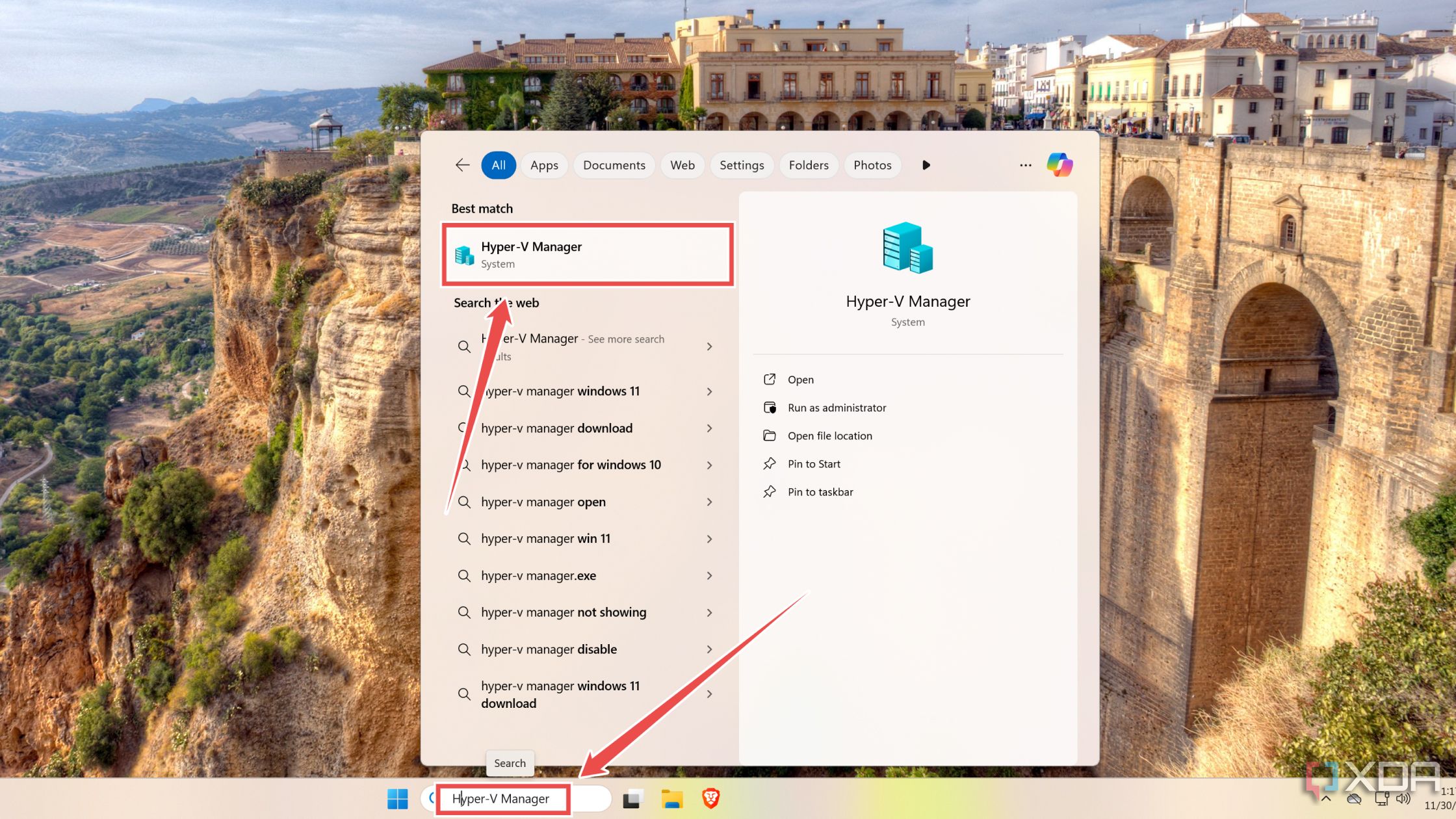Image resolution: width=1456 pixels, height=819 pixels.
Task: Show more filter tabs with the play arrow
Action: (x=926, y=165)
